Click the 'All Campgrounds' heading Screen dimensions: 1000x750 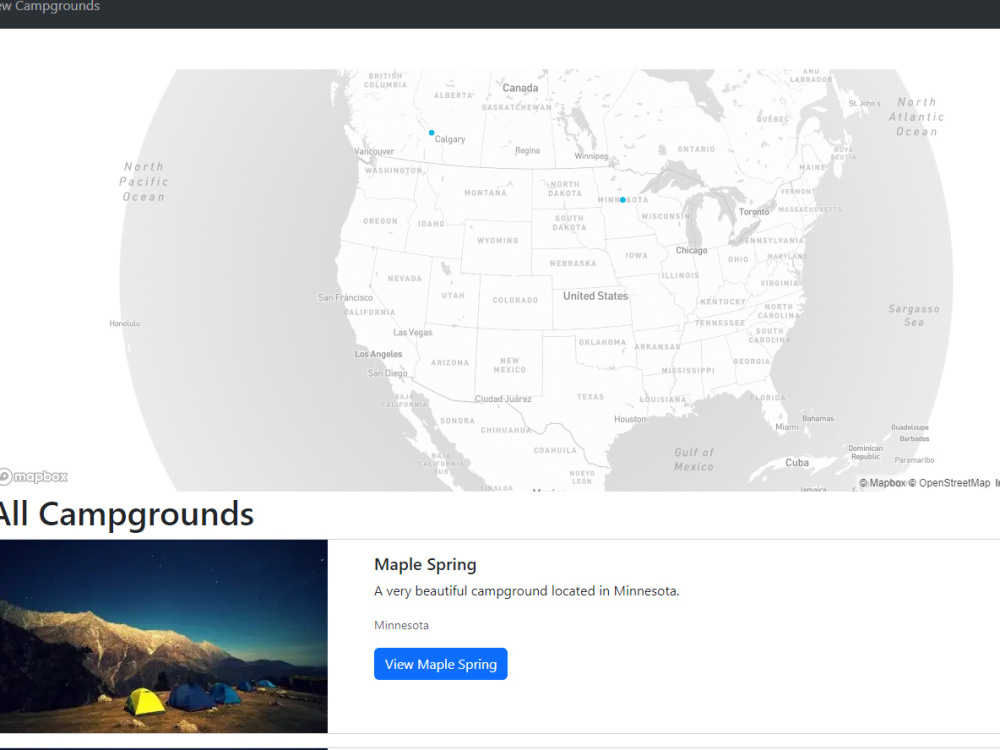pyautogui.click(x=127, y=513)
